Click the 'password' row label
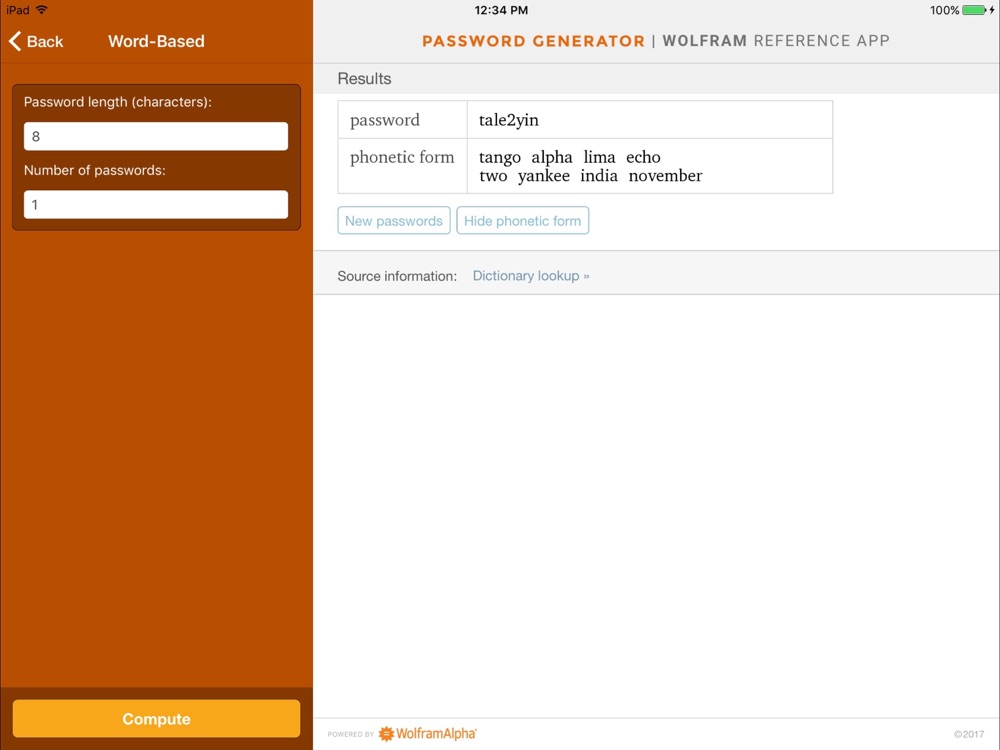The width and height of the screenshot is (1000, 750). pyautogui.click(x=385, y=120)
